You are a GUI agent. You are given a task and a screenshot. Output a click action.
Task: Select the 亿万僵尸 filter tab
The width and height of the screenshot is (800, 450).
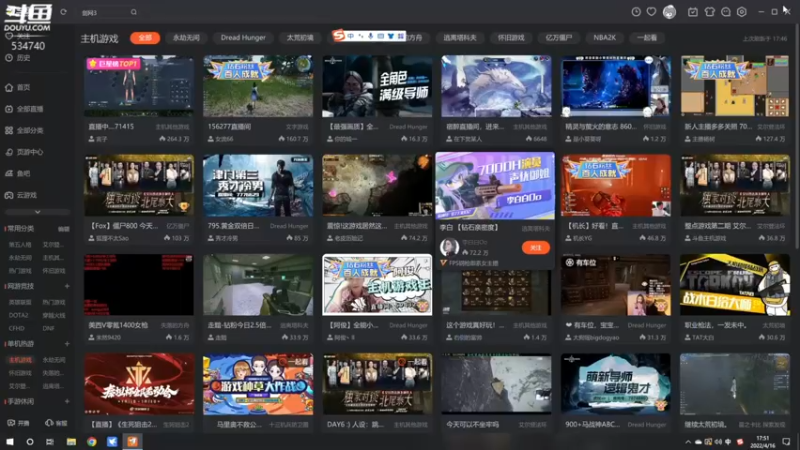tap(559, 38)
